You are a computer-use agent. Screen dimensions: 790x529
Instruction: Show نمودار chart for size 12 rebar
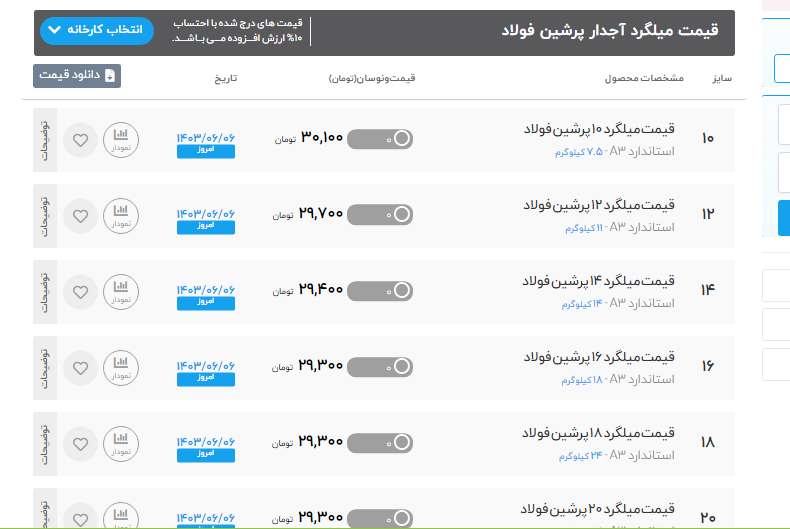121,214
